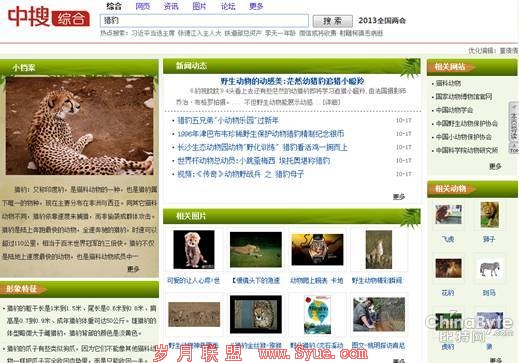Open the headline 野生动物的动感美 article
The image size is (519, 363).
click(292, 81)
